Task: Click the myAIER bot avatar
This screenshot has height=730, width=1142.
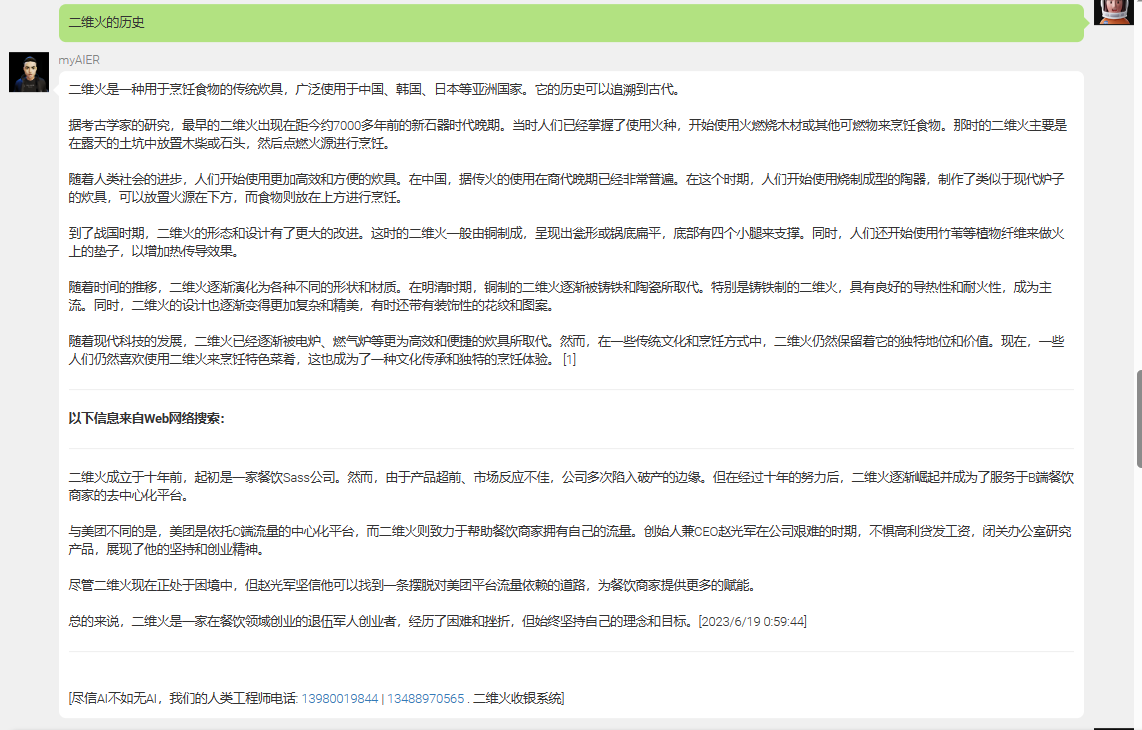Action: [29, 72]
